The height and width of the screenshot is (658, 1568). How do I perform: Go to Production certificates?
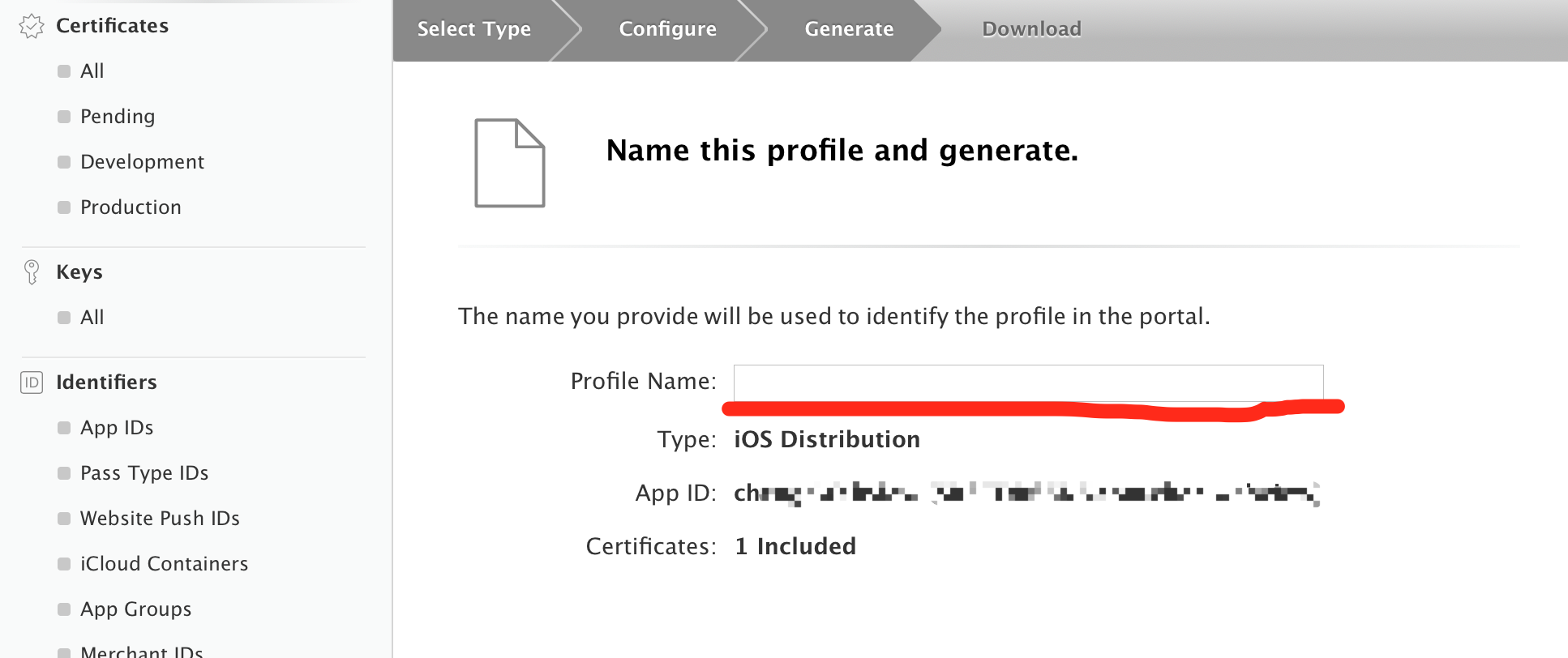tap(131, 207)
